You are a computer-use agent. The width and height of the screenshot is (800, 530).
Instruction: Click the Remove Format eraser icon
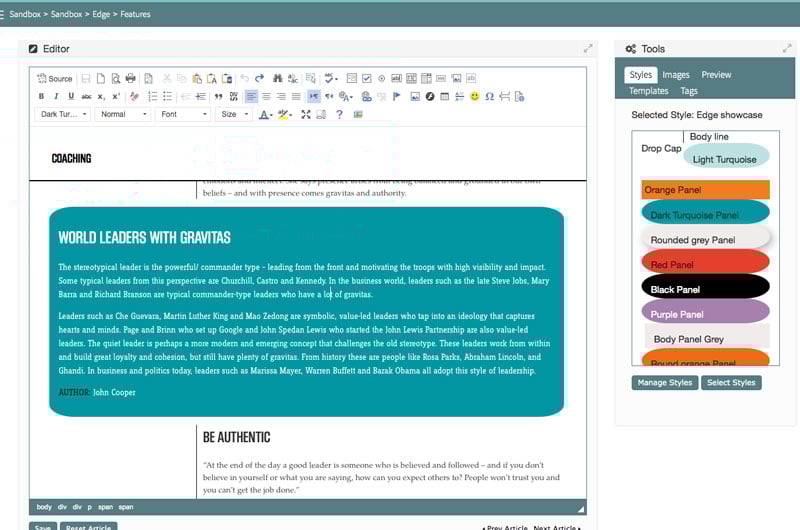tap(134, 96)
